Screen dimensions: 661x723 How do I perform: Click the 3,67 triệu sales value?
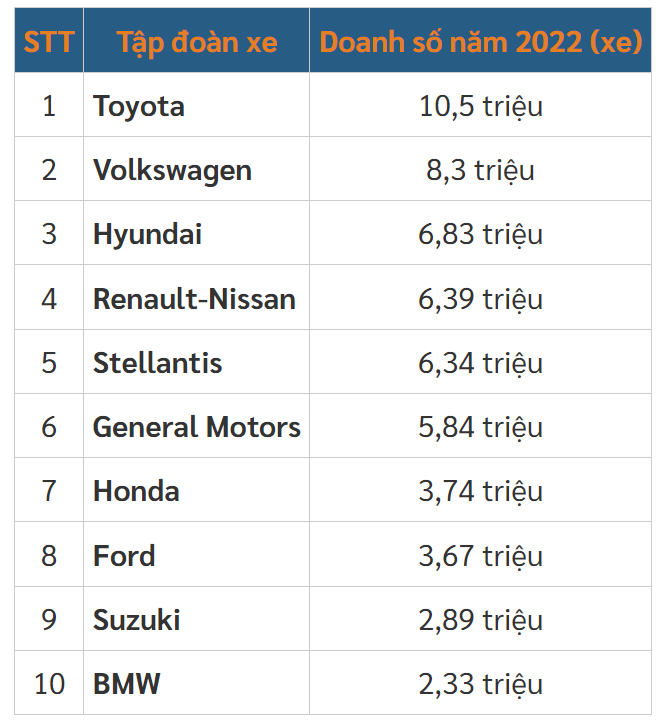click(480, 556)
